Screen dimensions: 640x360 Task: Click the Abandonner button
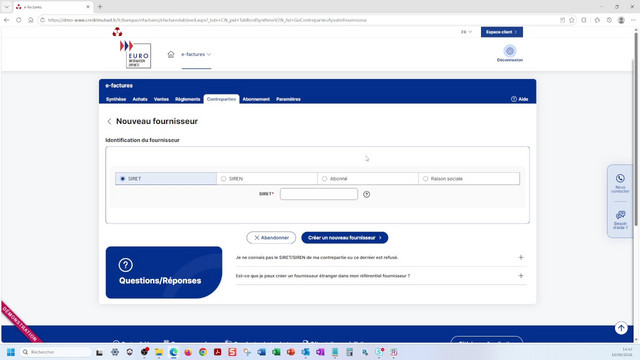tap(271, 238)
